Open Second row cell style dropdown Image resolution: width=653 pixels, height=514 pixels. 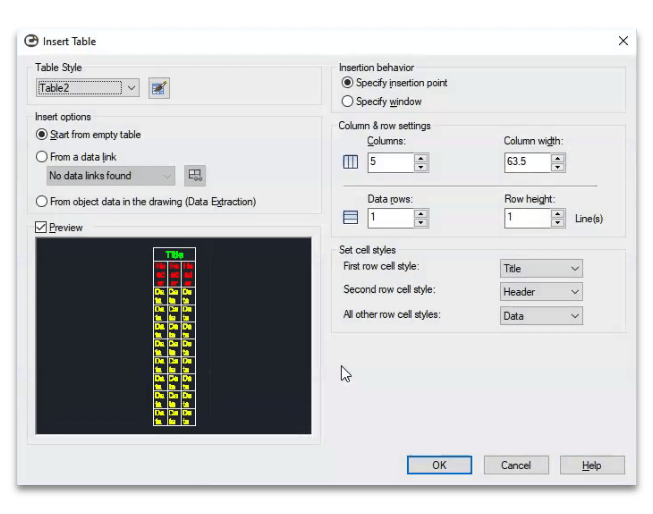tap(541, 292)
